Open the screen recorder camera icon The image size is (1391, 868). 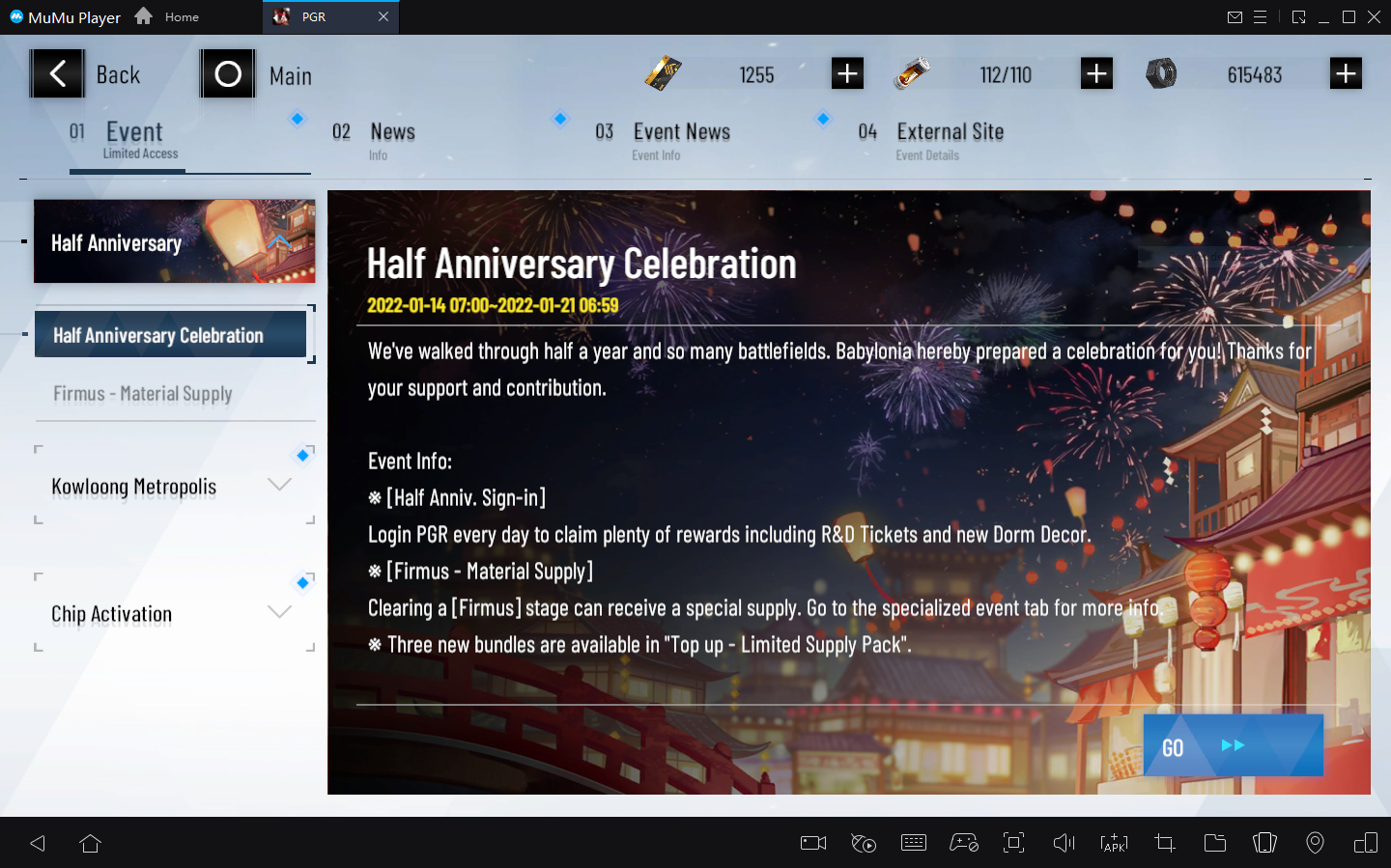click(813, 843)
